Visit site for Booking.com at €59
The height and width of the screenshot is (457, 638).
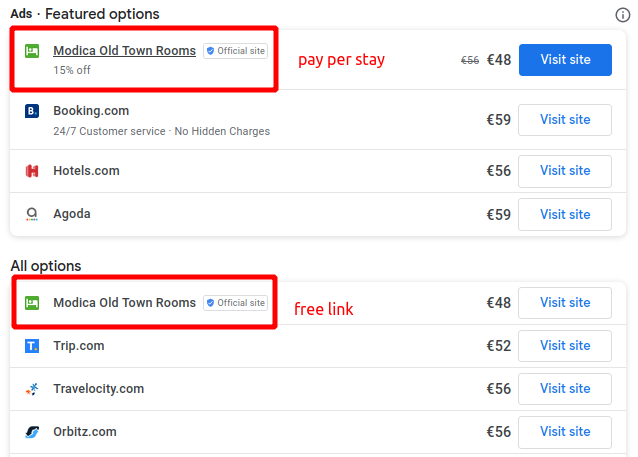[x=565, y=120]
